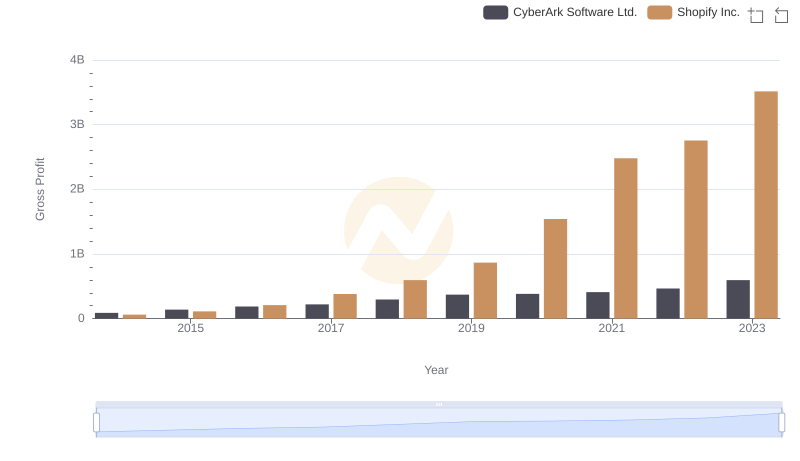The height and width of the screenshot is (461, 800).
Task: Click the Shopify 2020 bar
Action: point(556,269)
